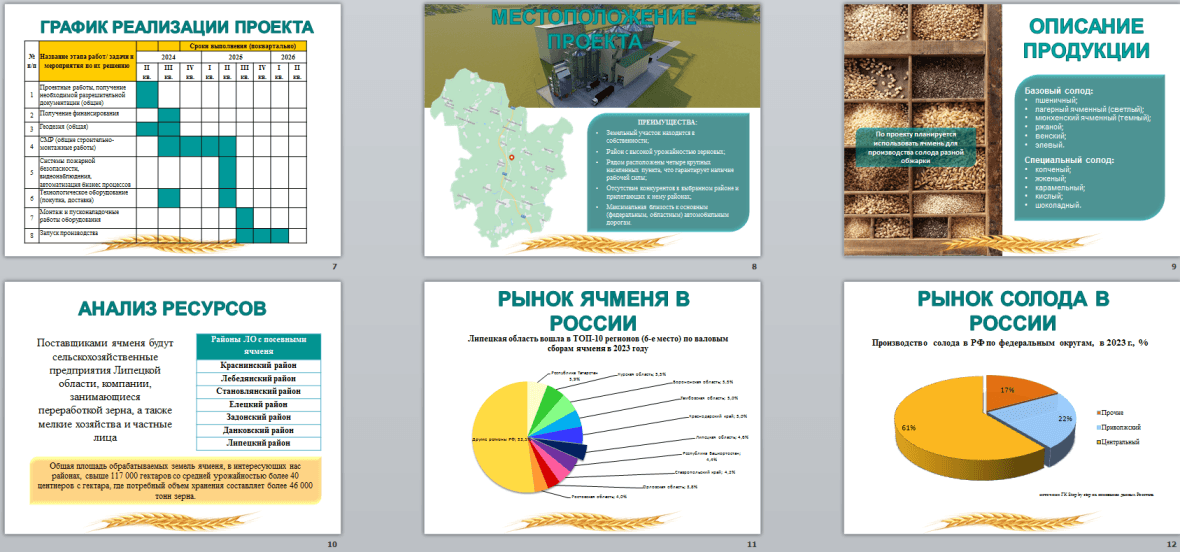The height and width of the screenshot is (552, 1180).
Task: Click the 'Елецкий район' table row
Action: (x=258, y=405)
